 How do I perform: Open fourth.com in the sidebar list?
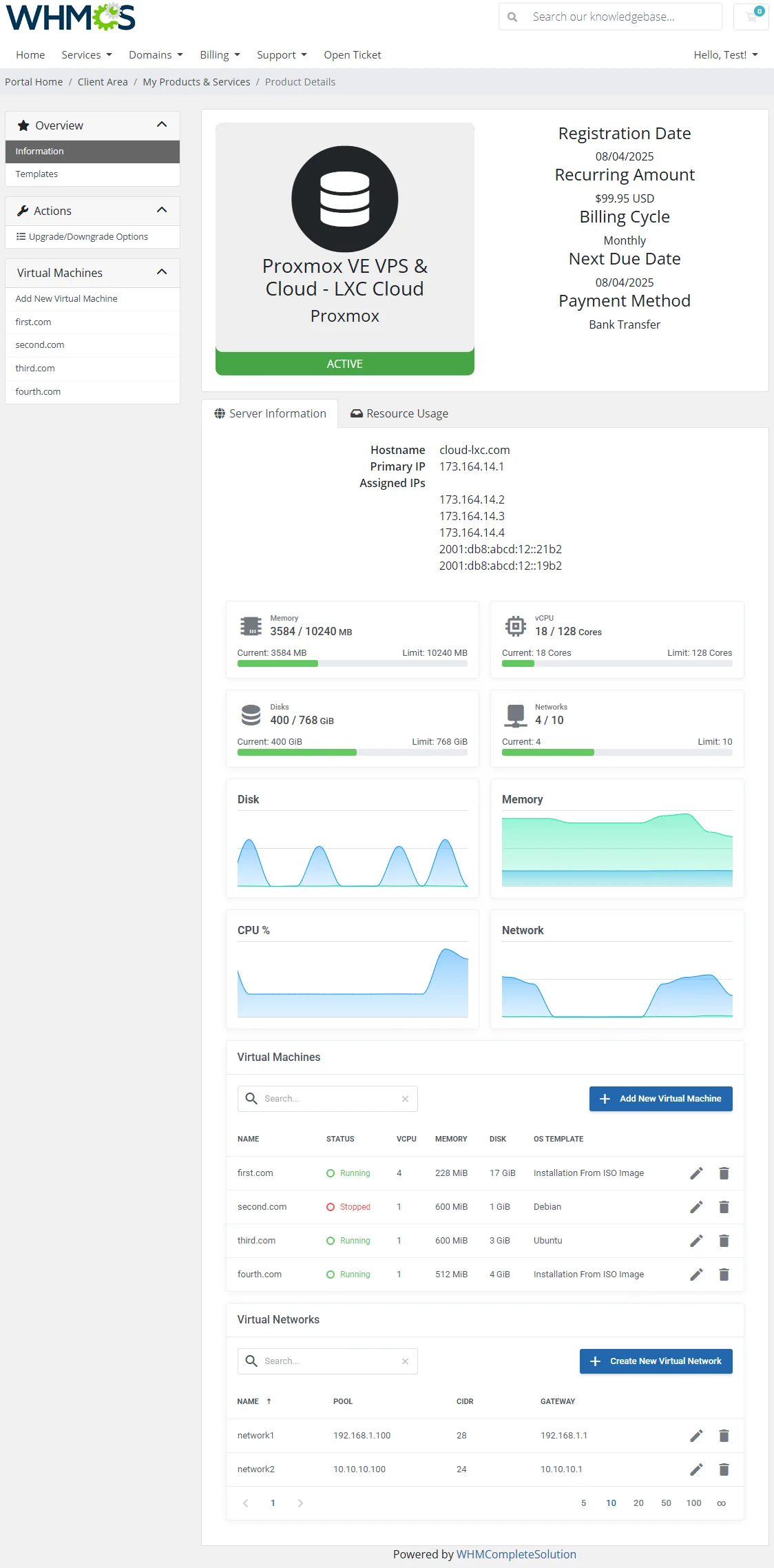click(92, 392)
